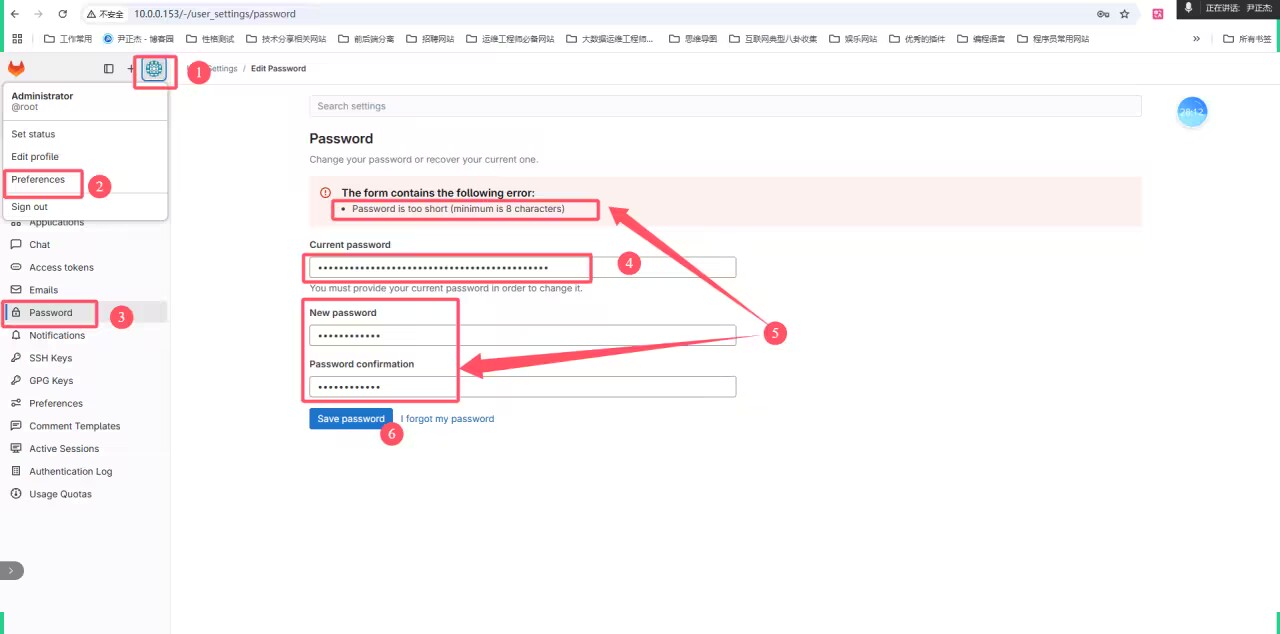Click the browser address bar URL
Screen dimensions: 1280x634
point(214,14)
